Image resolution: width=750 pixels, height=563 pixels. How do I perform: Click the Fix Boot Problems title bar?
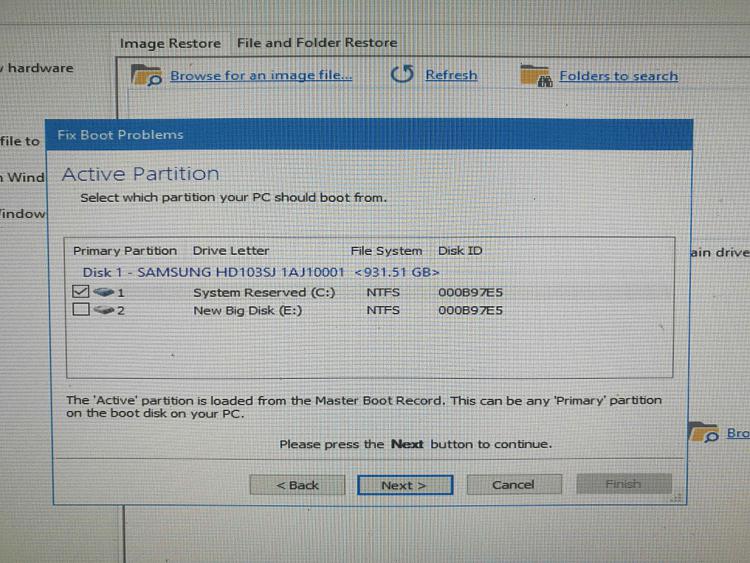tap(369, 135)
